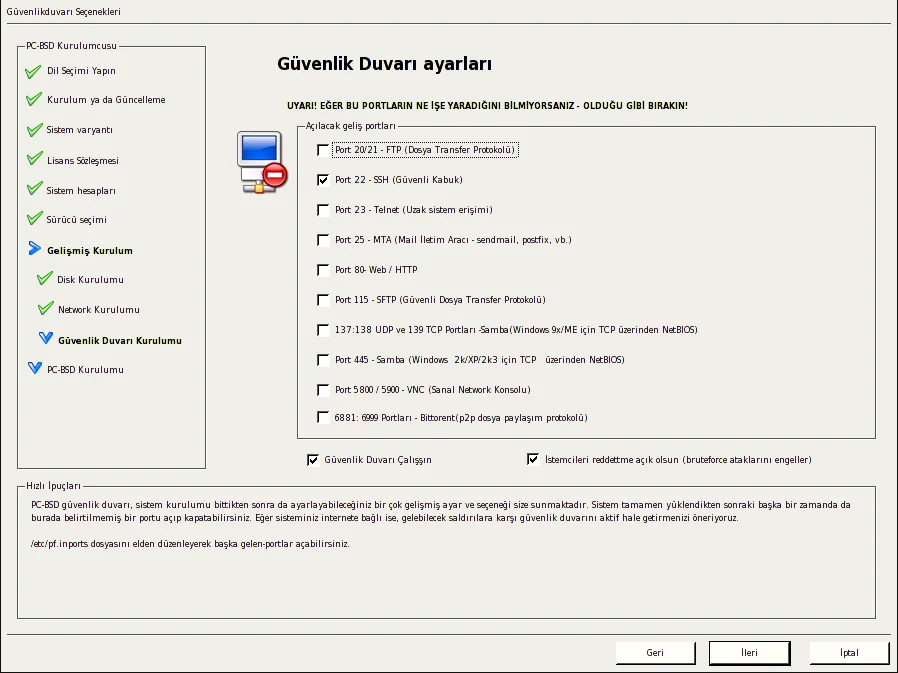Select Disk Kurulumu sub-step
898x673 pixels.
[x=90, y=280]
